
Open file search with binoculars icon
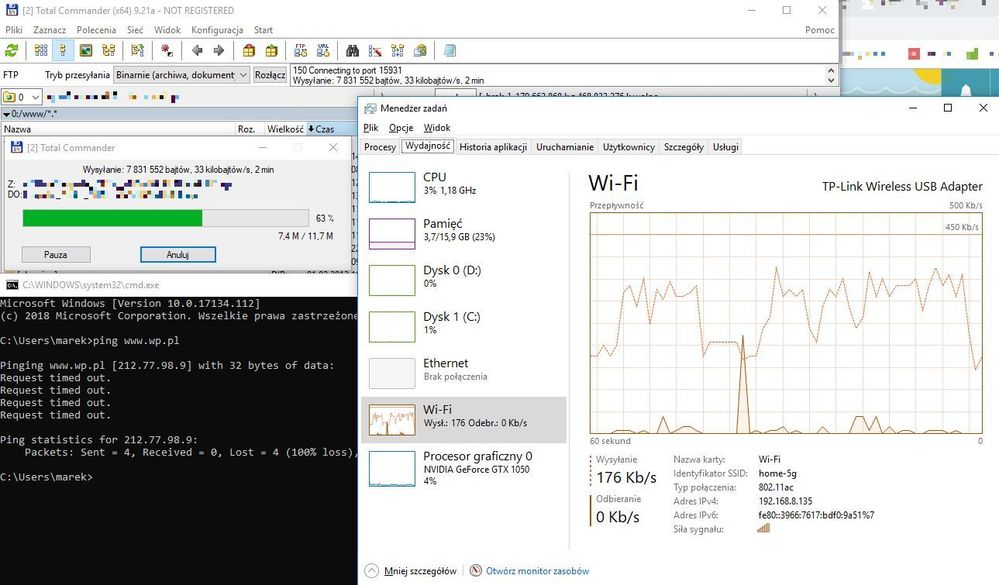[352, 50]
